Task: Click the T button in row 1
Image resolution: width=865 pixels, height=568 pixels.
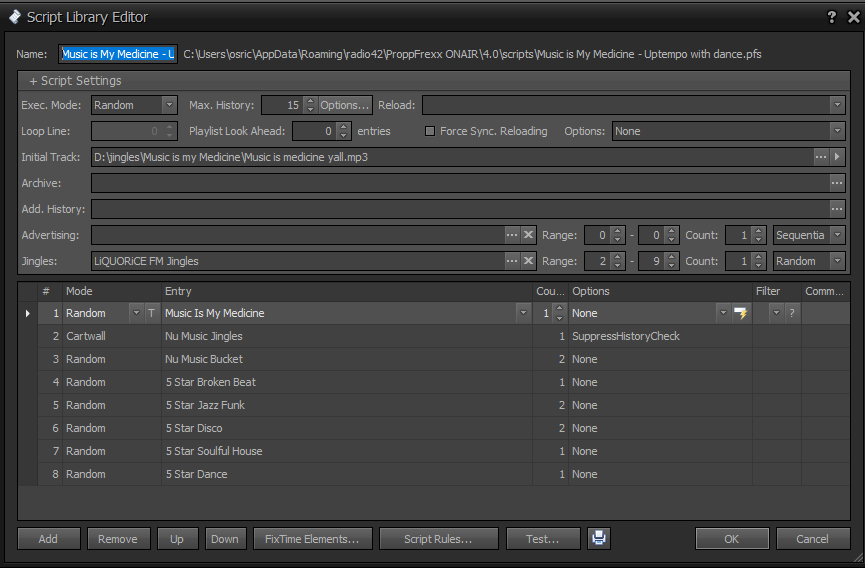Action: [151, 313]
